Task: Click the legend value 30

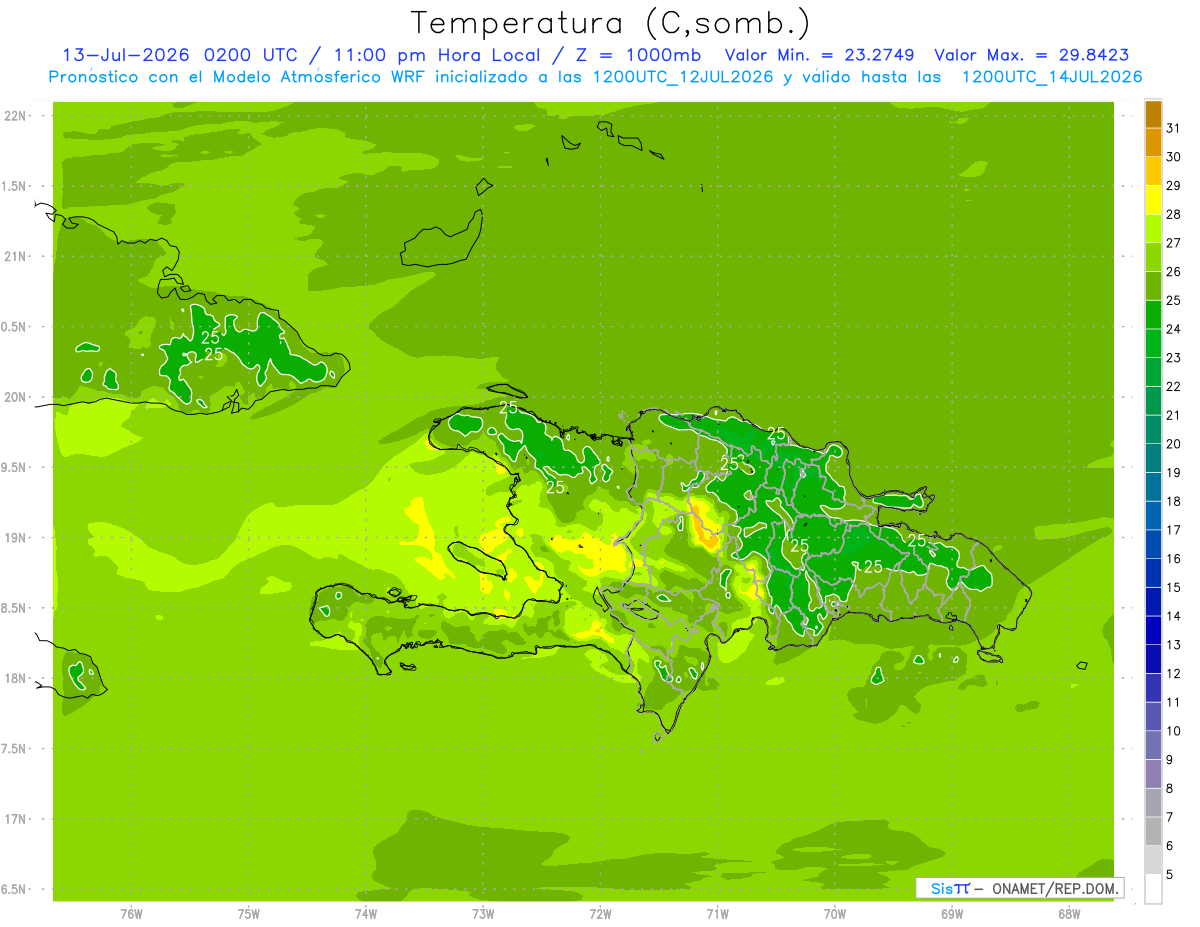Action: tap(1173, 157)
